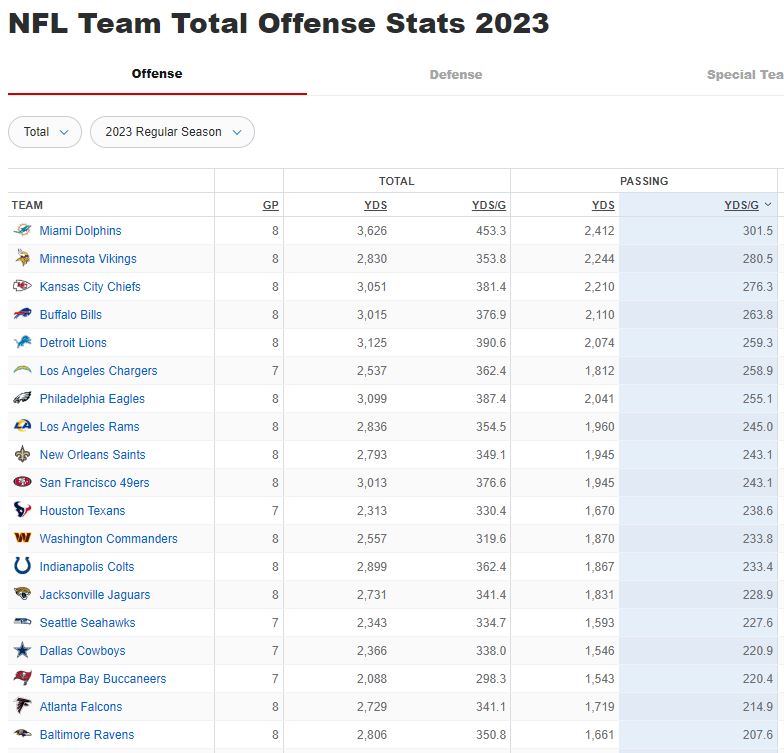The image size is (784, 753).
Task: Click the PASSING group header
Action: coord(644,181)
